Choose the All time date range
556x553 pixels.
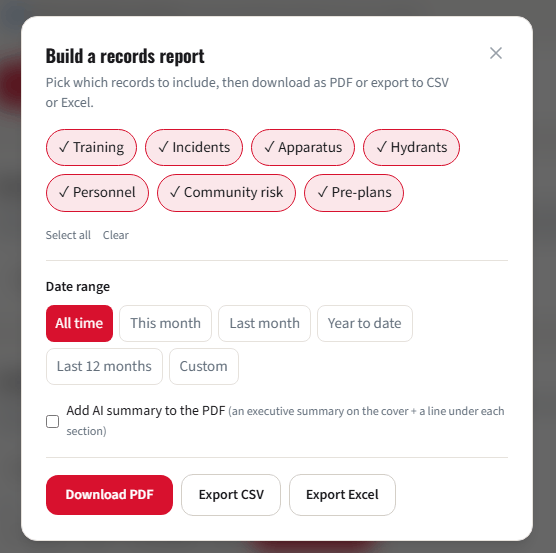tap(79, 323)
